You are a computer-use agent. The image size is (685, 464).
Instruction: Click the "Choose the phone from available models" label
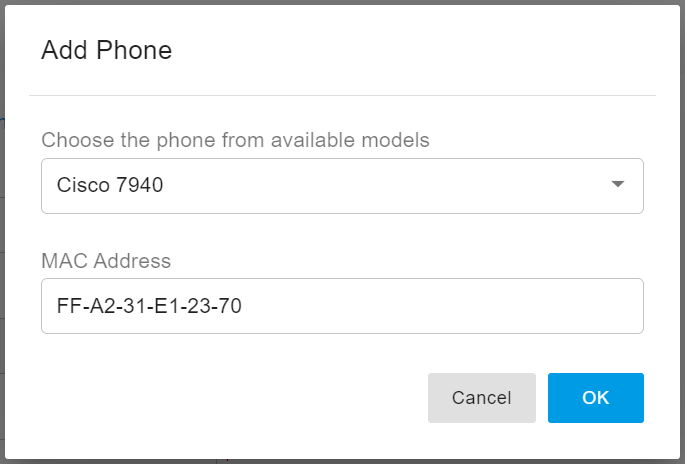235,140
